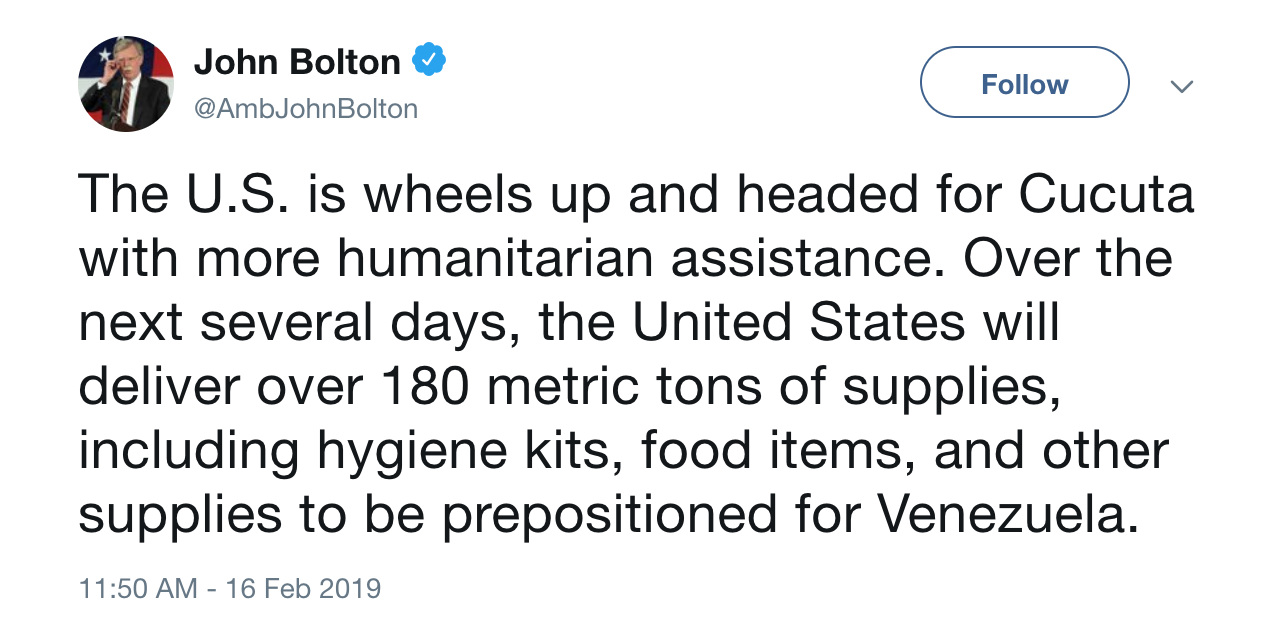Expand the tweet options chevron menu
This screenshot has height=630, width=1278.
[1182, 87]
